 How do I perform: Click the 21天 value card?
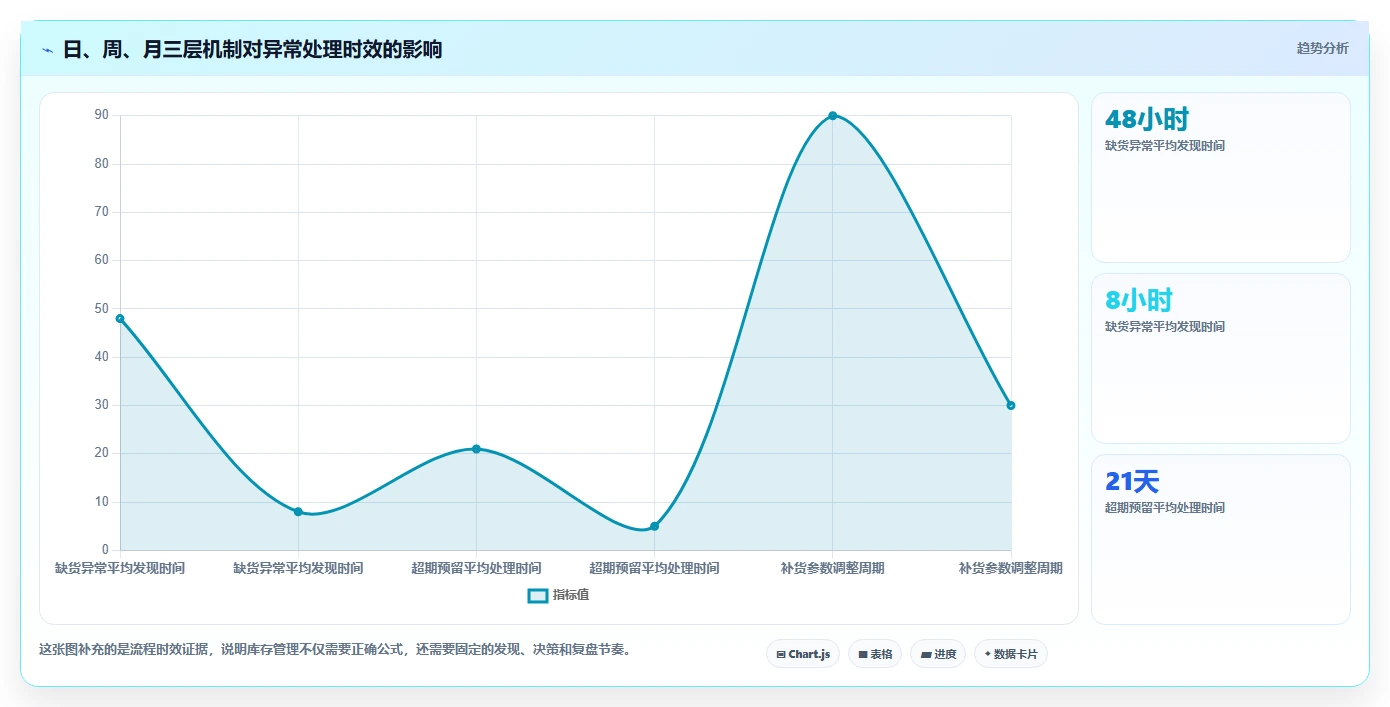1221,539
